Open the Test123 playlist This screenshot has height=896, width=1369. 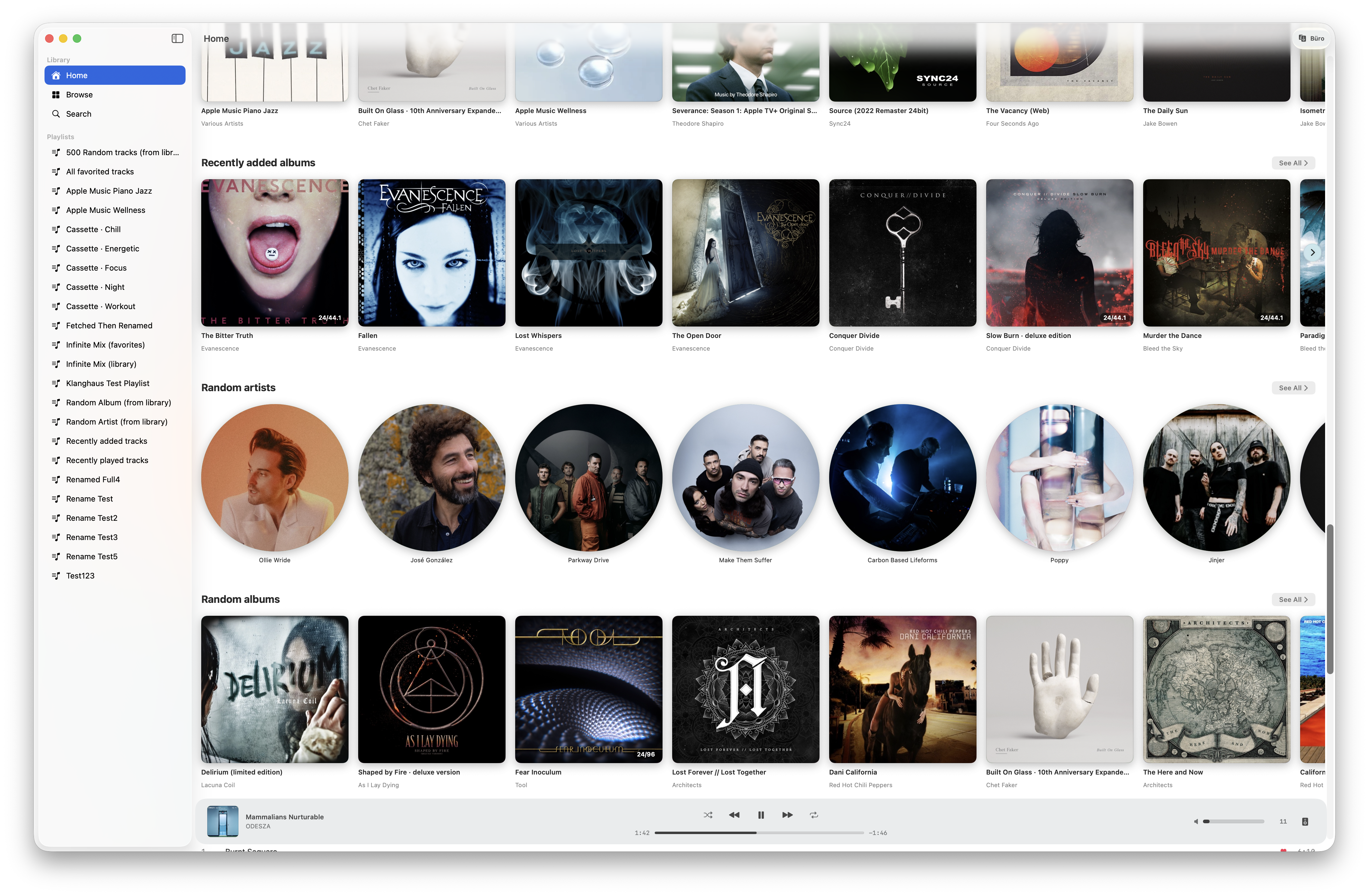point(115,576)
